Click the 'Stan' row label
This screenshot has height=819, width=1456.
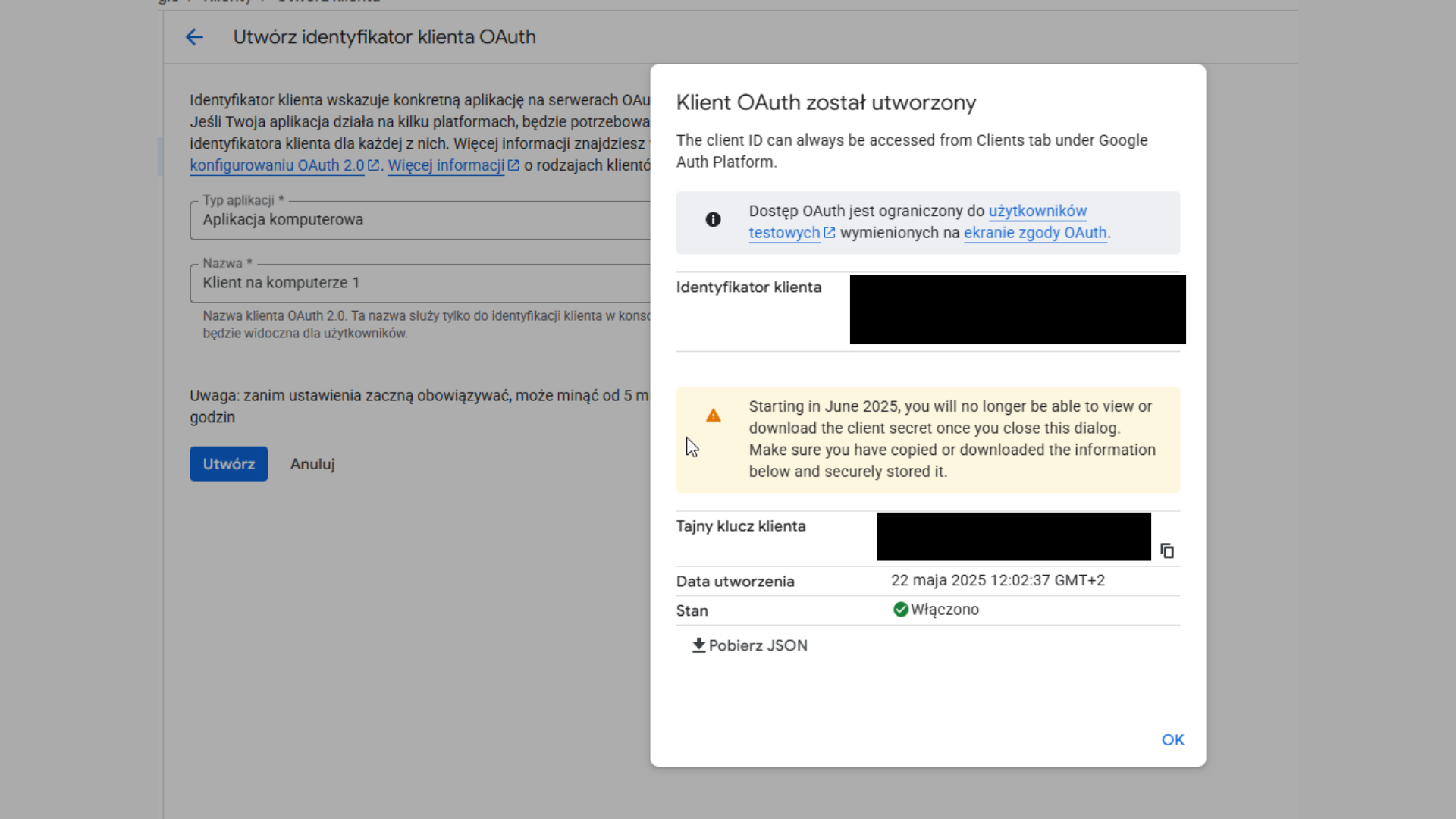coord(692,610)
